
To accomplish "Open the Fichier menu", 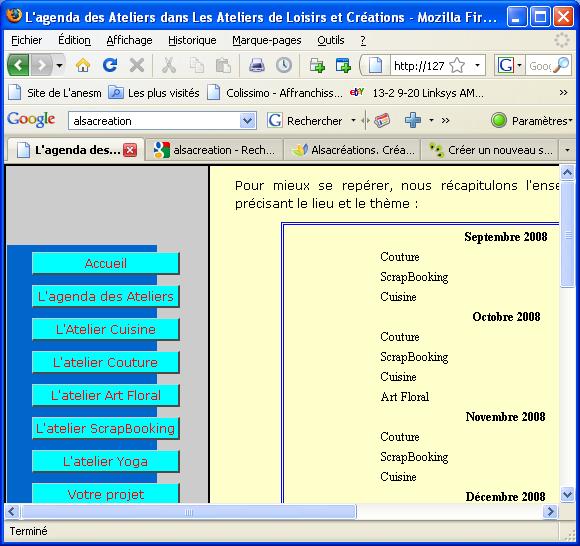I will tap(26, 40).
